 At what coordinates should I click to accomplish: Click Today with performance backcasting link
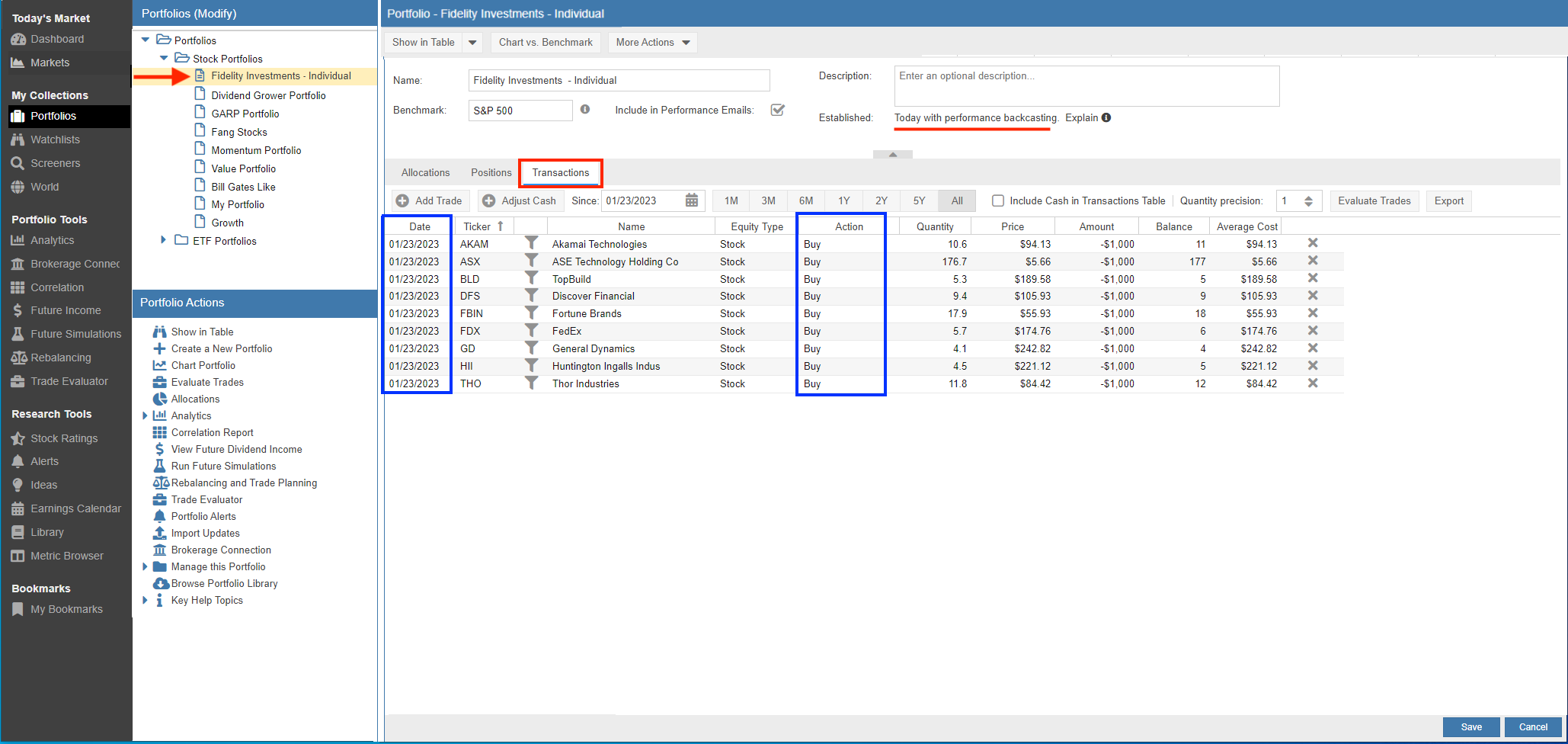click(976, 117)
